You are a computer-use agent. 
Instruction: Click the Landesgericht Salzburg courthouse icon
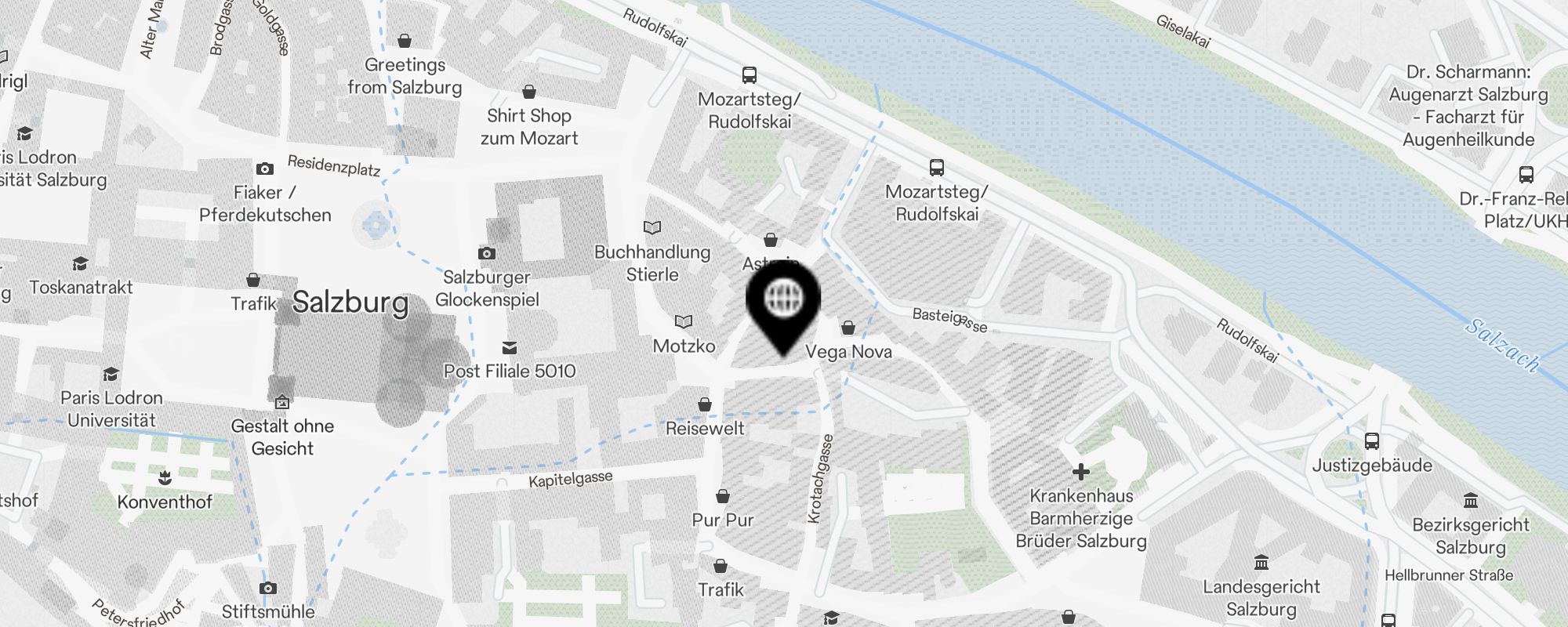1261,563
